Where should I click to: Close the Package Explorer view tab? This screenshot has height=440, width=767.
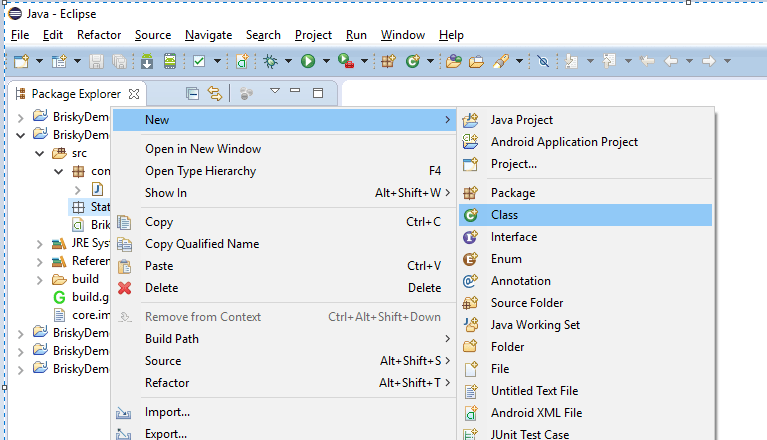(134, 94)
